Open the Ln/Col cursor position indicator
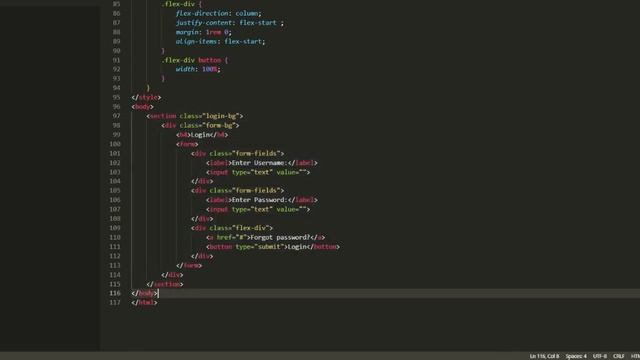The width and height of the screenshot is (640, 360). (544, 356)
